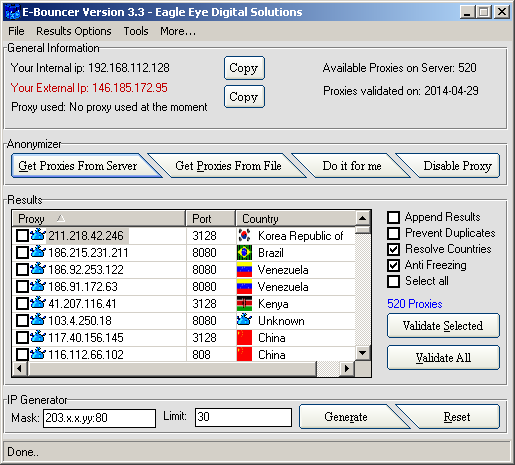
Task: Uncheck Resolve Countries option
Action: [x=393, y=249]
